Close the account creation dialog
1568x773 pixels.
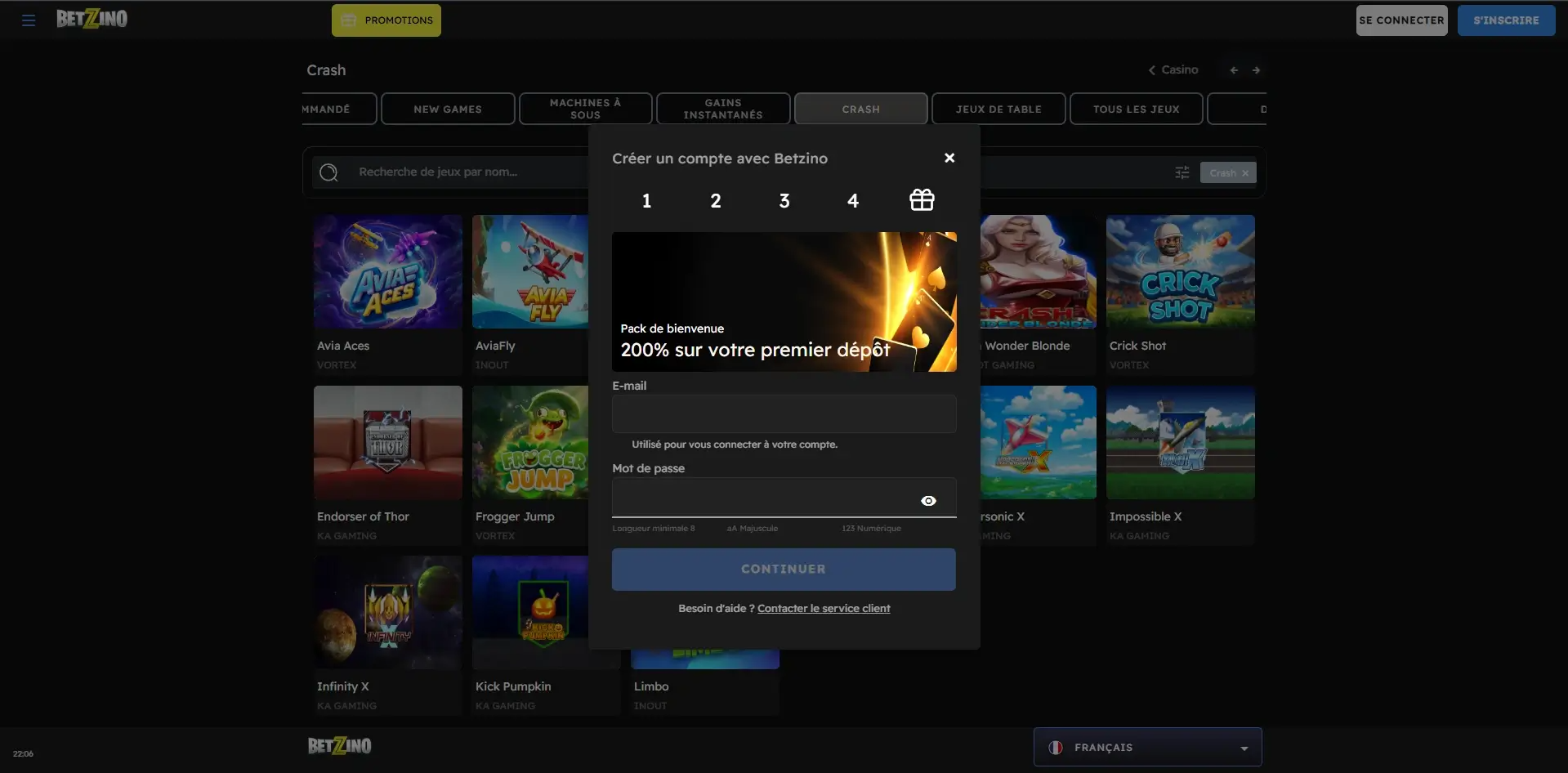click(x=949, y=158)
